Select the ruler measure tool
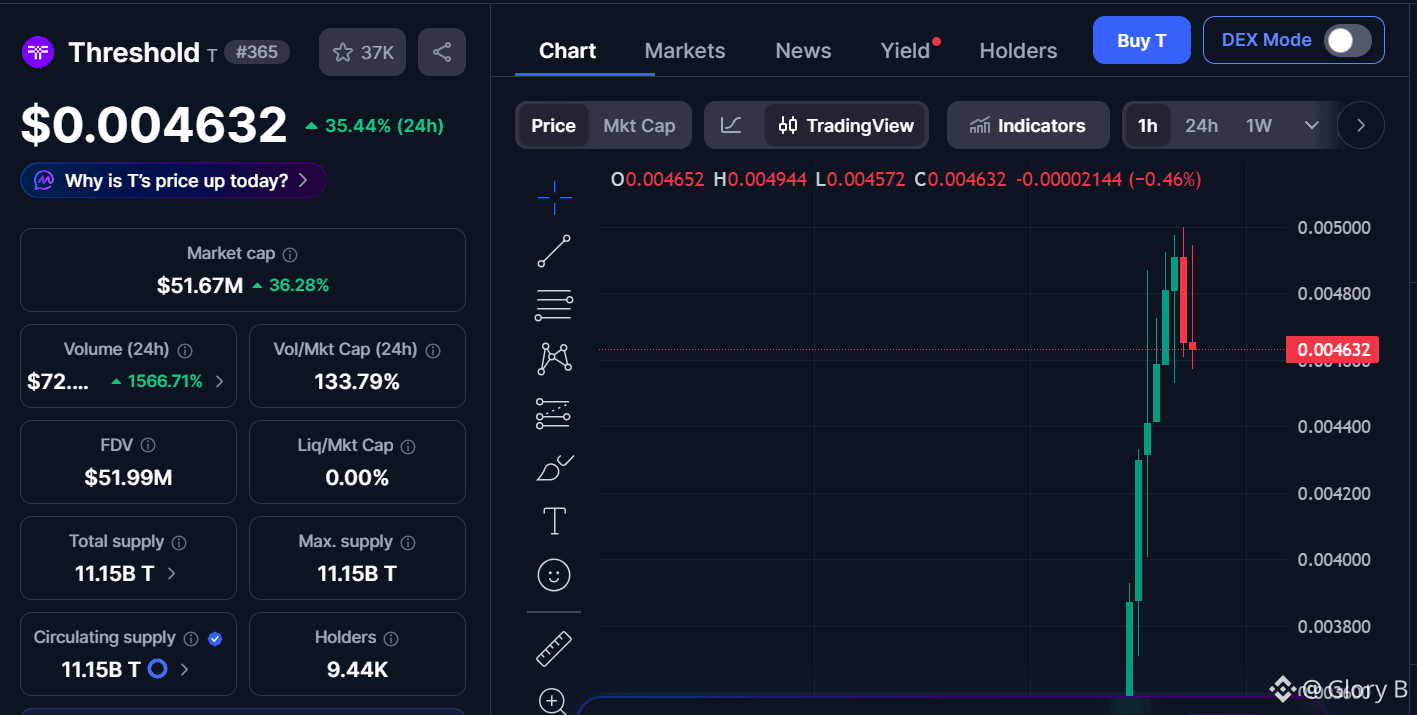The width and height of the screenshot is (1417, 715). (x=554, y=648)
